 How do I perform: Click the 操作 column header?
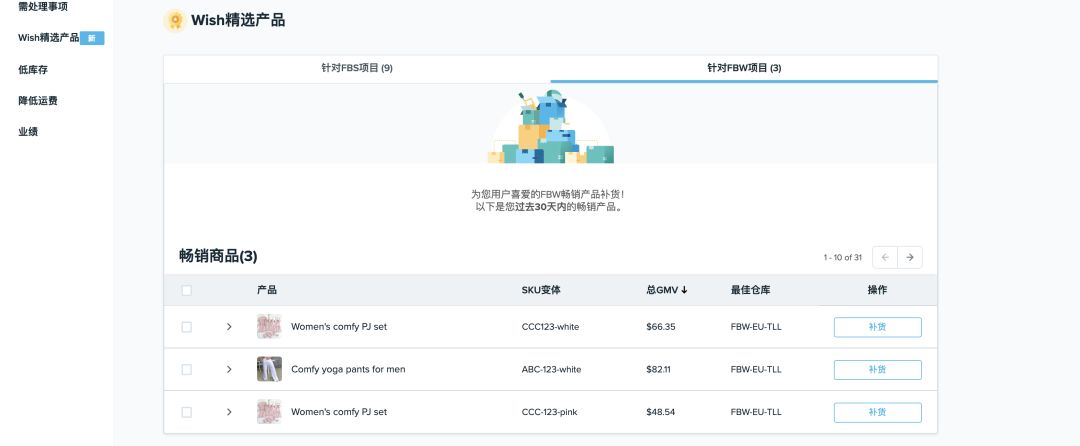pos(878,290)
